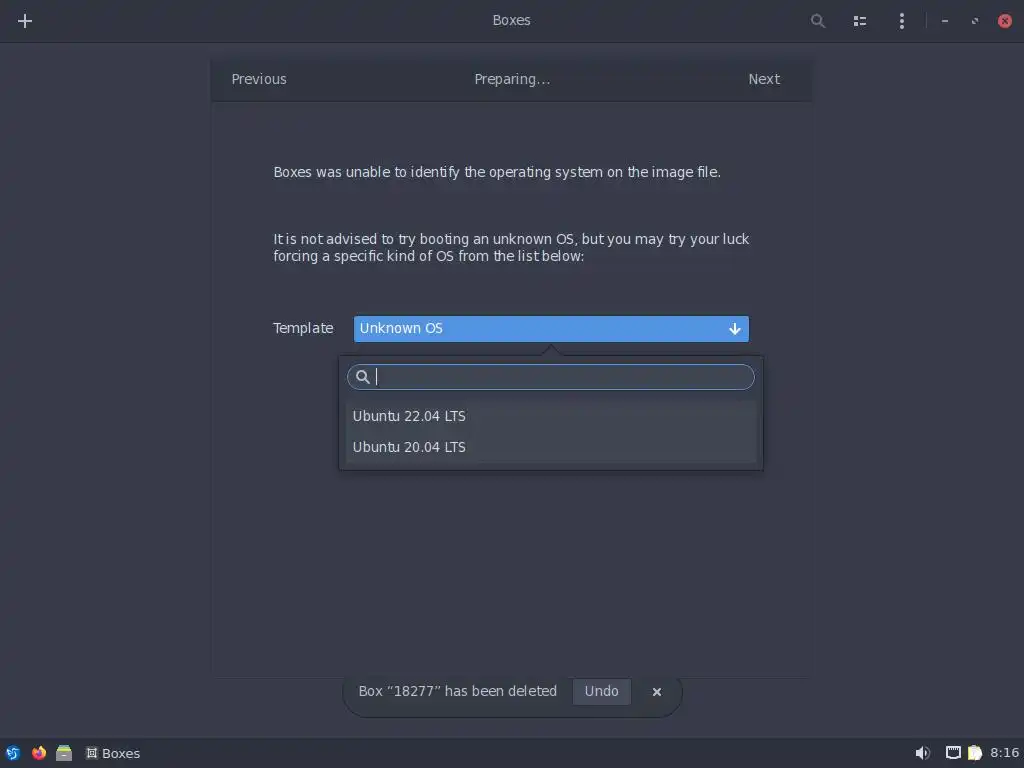This screenshot has width=1024, height=768.
Task: Click the plus icon to add a new box
Action: point(25,21)
